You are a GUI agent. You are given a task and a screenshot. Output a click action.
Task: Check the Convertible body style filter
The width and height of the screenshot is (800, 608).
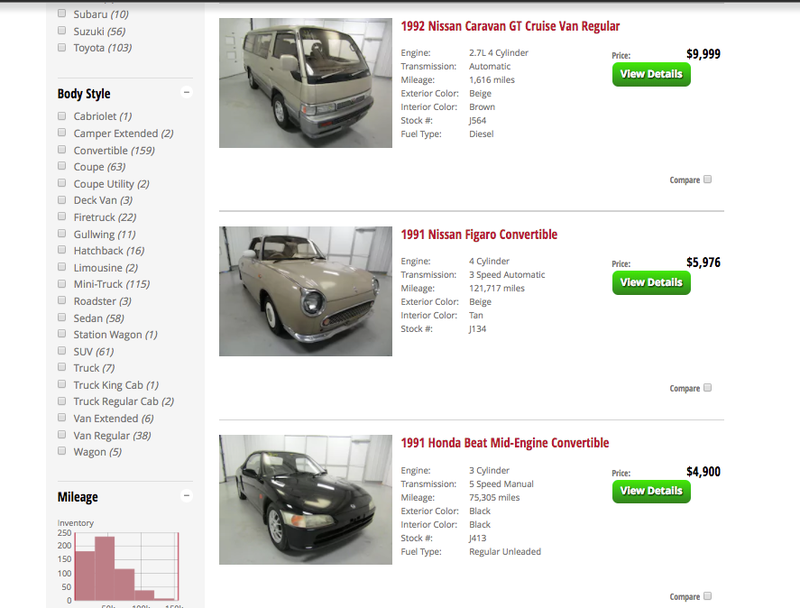pyautogui.click(x=62, y=149)
